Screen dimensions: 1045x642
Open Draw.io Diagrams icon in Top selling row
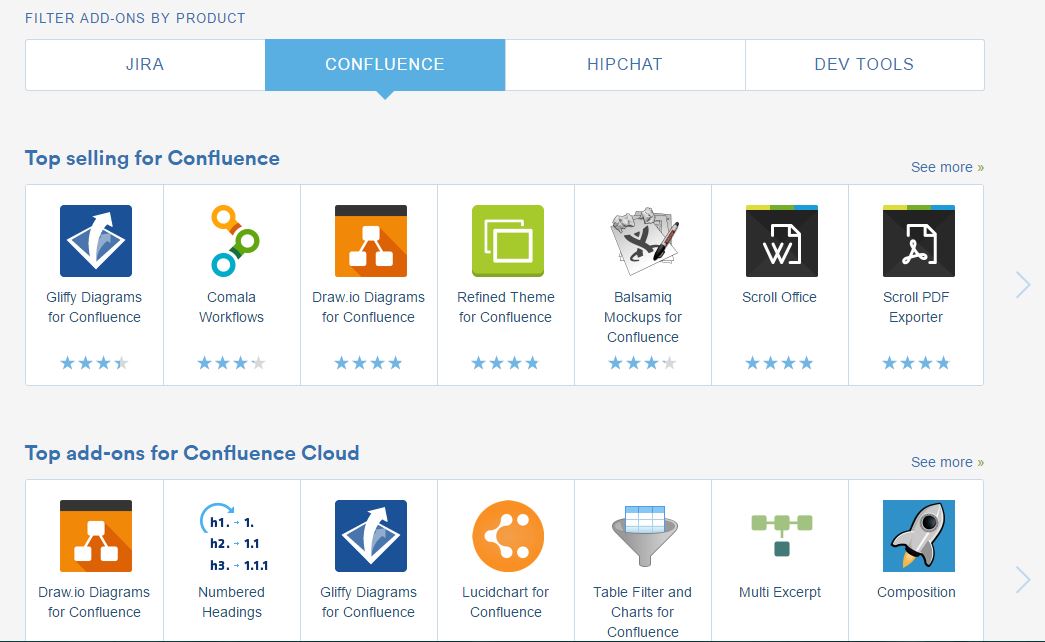pos(371,241)
